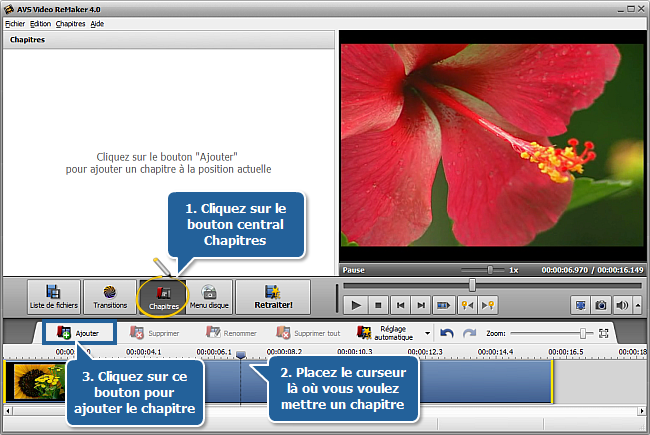
Task: Click the redo arrow icon
Action: pyautogui.click(x=469, y=332)
